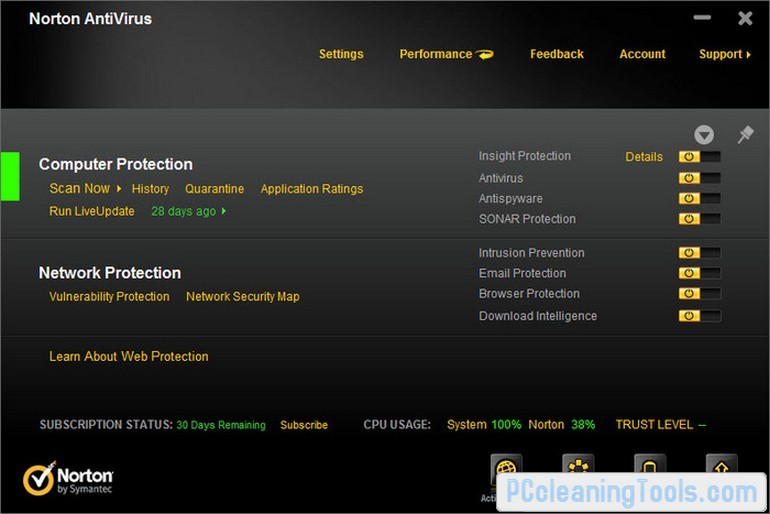Click the Norton by Symantec checkmark logo
Screen dimensions: 770x514
click(x=68, y=478)
